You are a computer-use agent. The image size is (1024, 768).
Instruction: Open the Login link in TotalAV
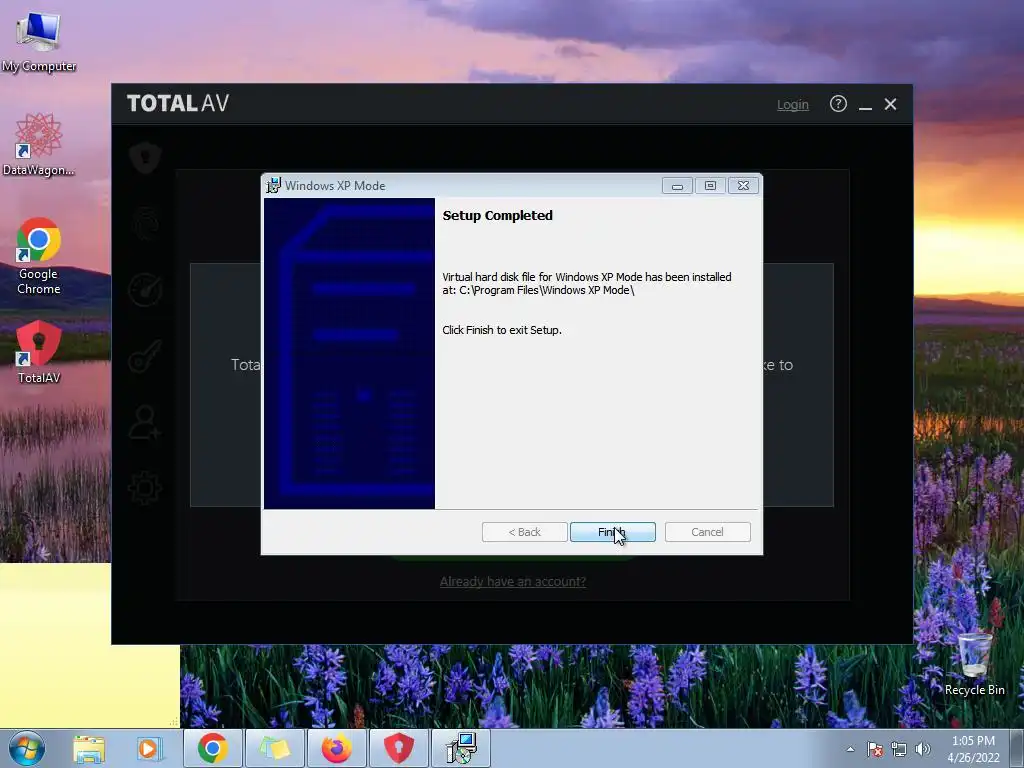tap(792, 104)
